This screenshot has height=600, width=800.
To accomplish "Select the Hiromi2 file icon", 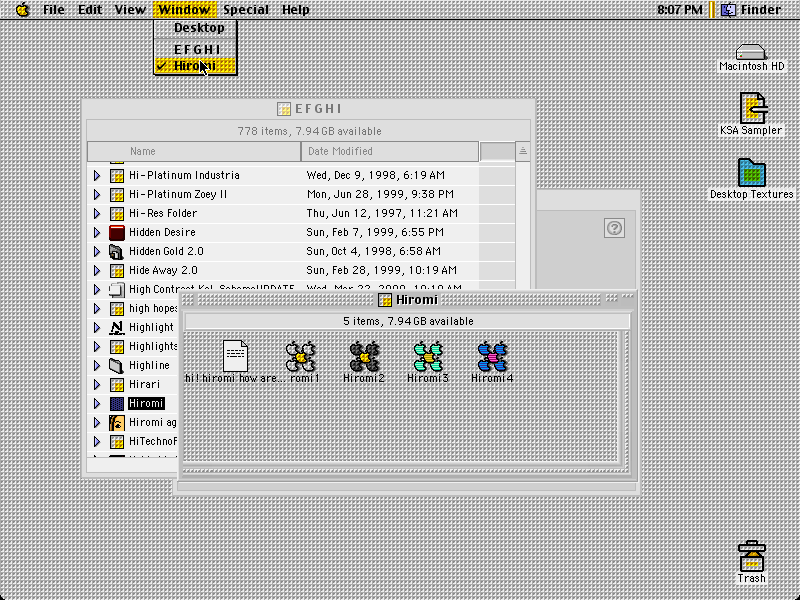I will tap(364, 356).
